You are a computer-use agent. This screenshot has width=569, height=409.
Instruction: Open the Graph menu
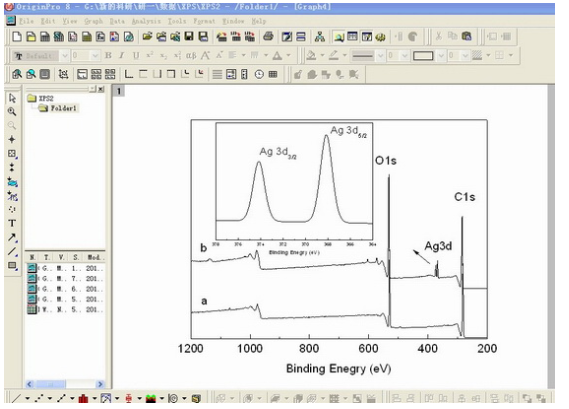(94, 21)
